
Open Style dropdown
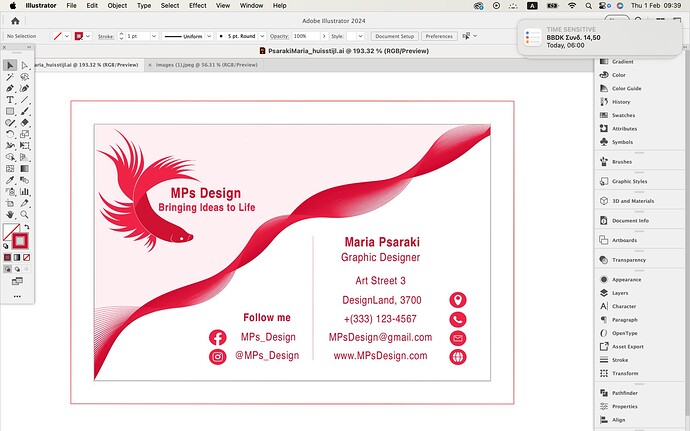pos(360,36)
